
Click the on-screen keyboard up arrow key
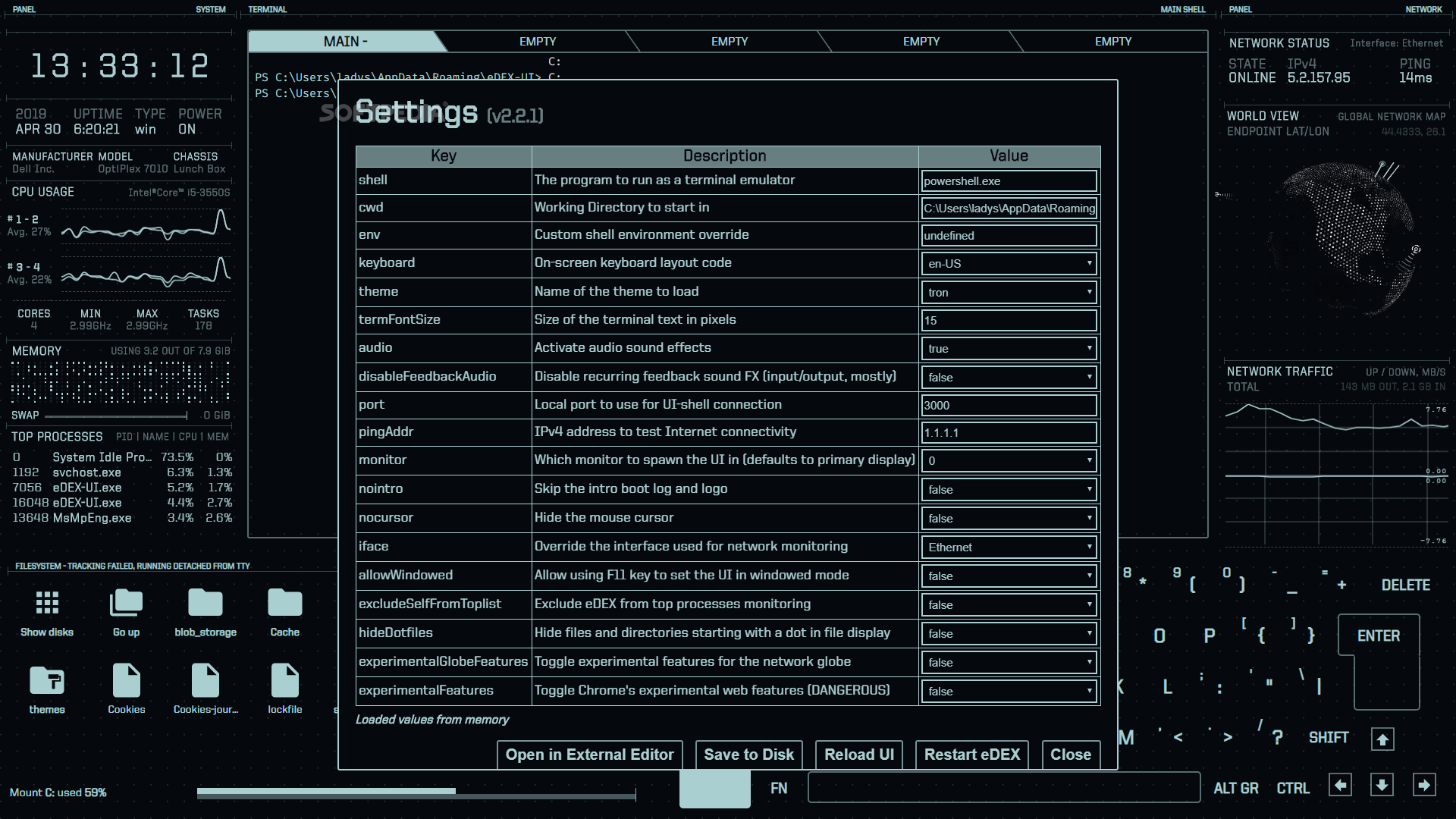[1382, 739]
